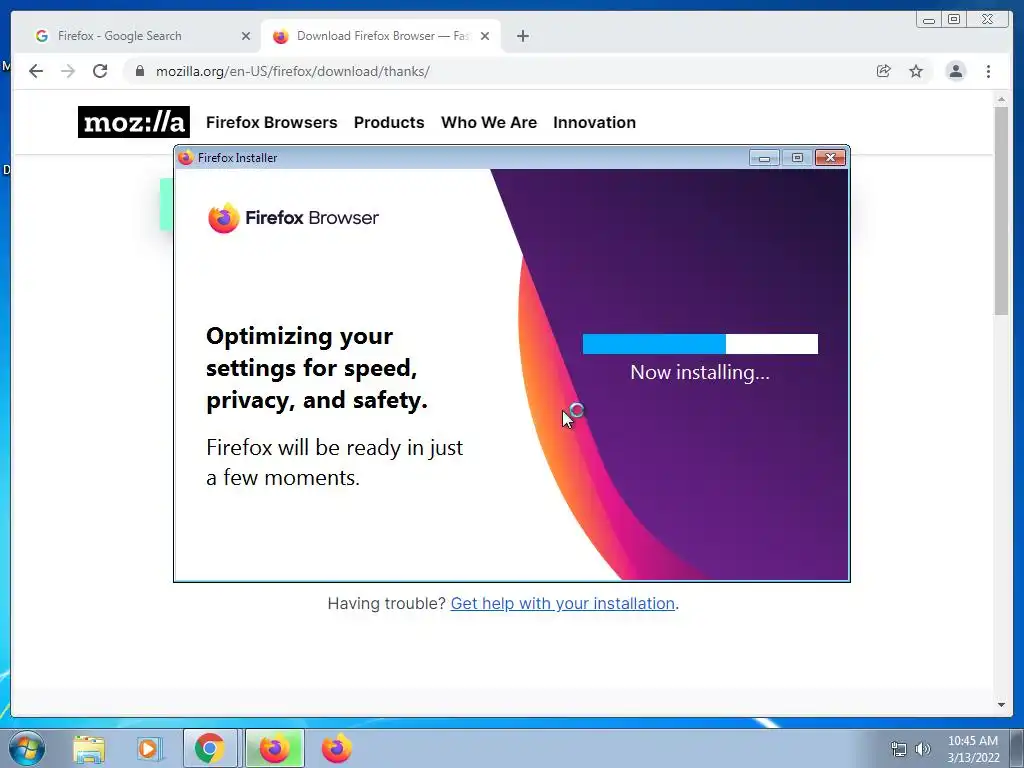
Task: Reload the Mozilla download page
Action: pyautogui.click(x=100, y=71)
